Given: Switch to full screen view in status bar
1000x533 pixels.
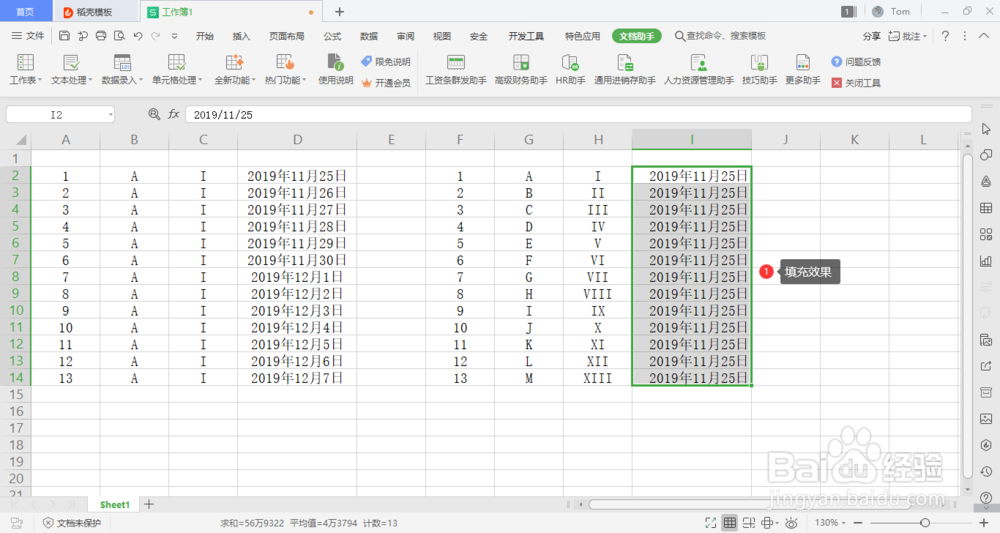Looking at the screenshot, I should (710, 523).
